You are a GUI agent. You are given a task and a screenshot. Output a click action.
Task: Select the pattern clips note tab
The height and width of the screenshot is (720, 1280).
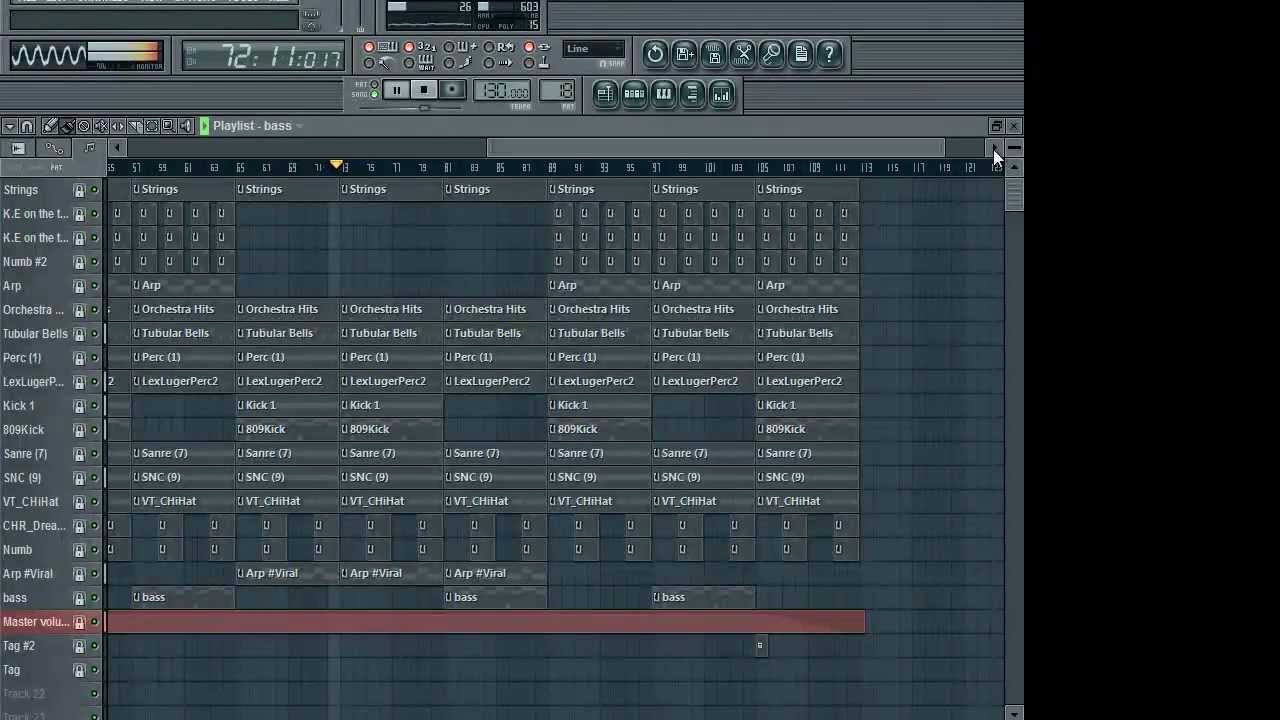[x=89, y=148]
